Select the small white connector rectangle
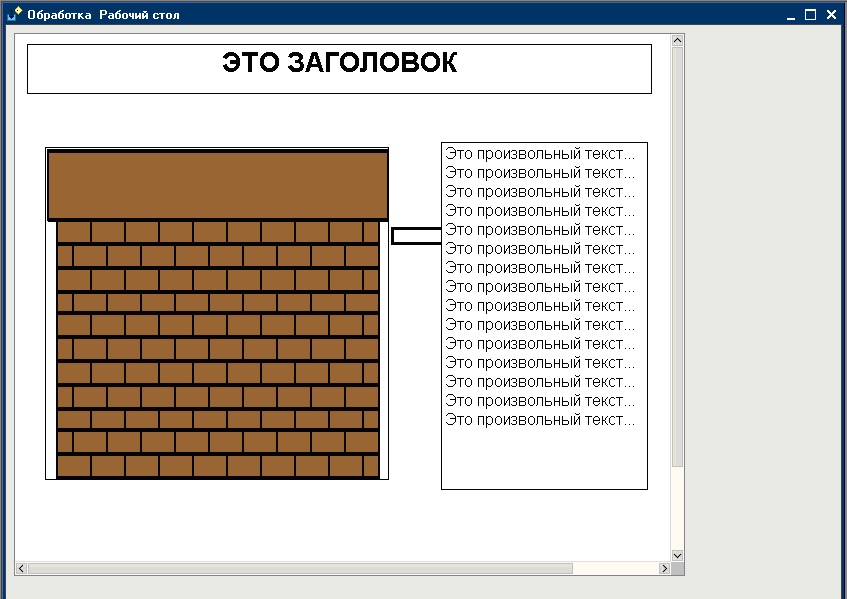 (x=415, y=236)
